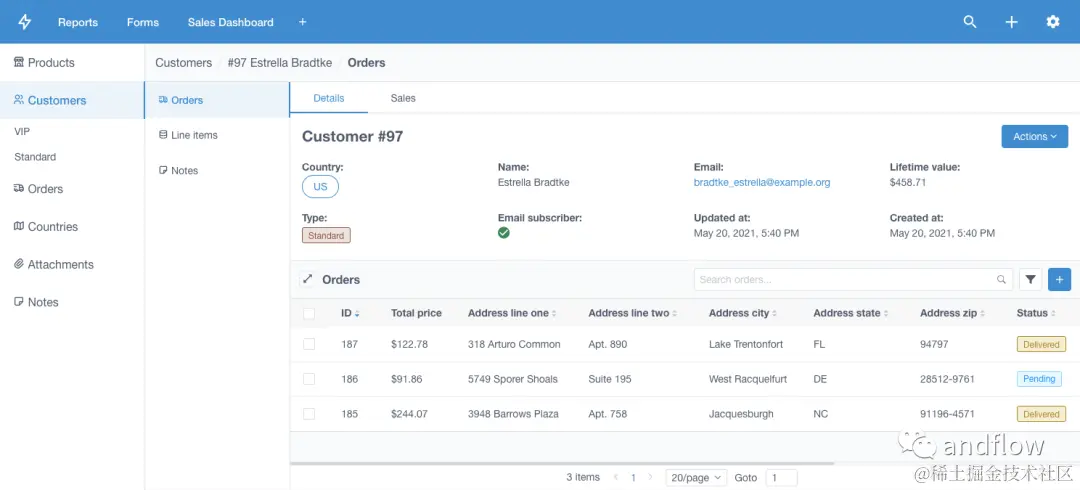Sort by Address city column

click(x=742, y=313)
